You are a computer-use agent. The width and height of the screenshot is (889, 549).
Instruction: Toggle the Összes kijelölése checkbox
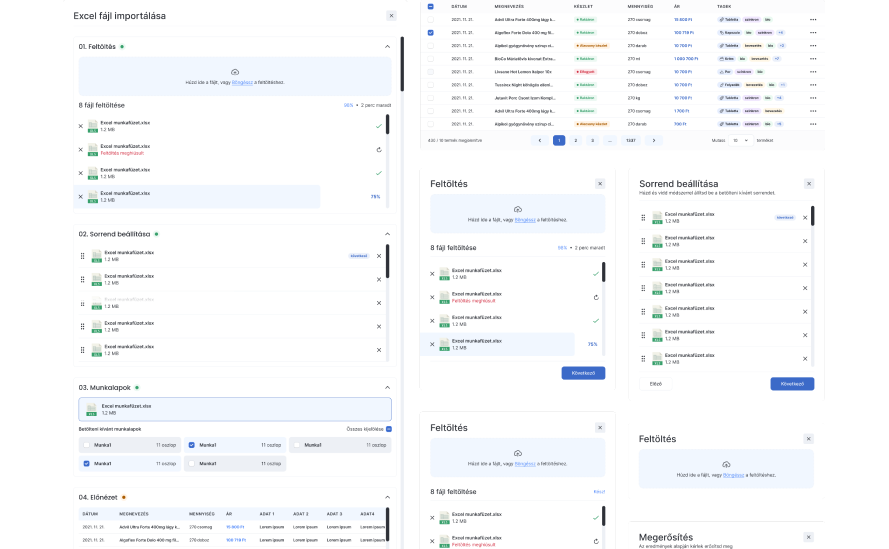point(389,428)
